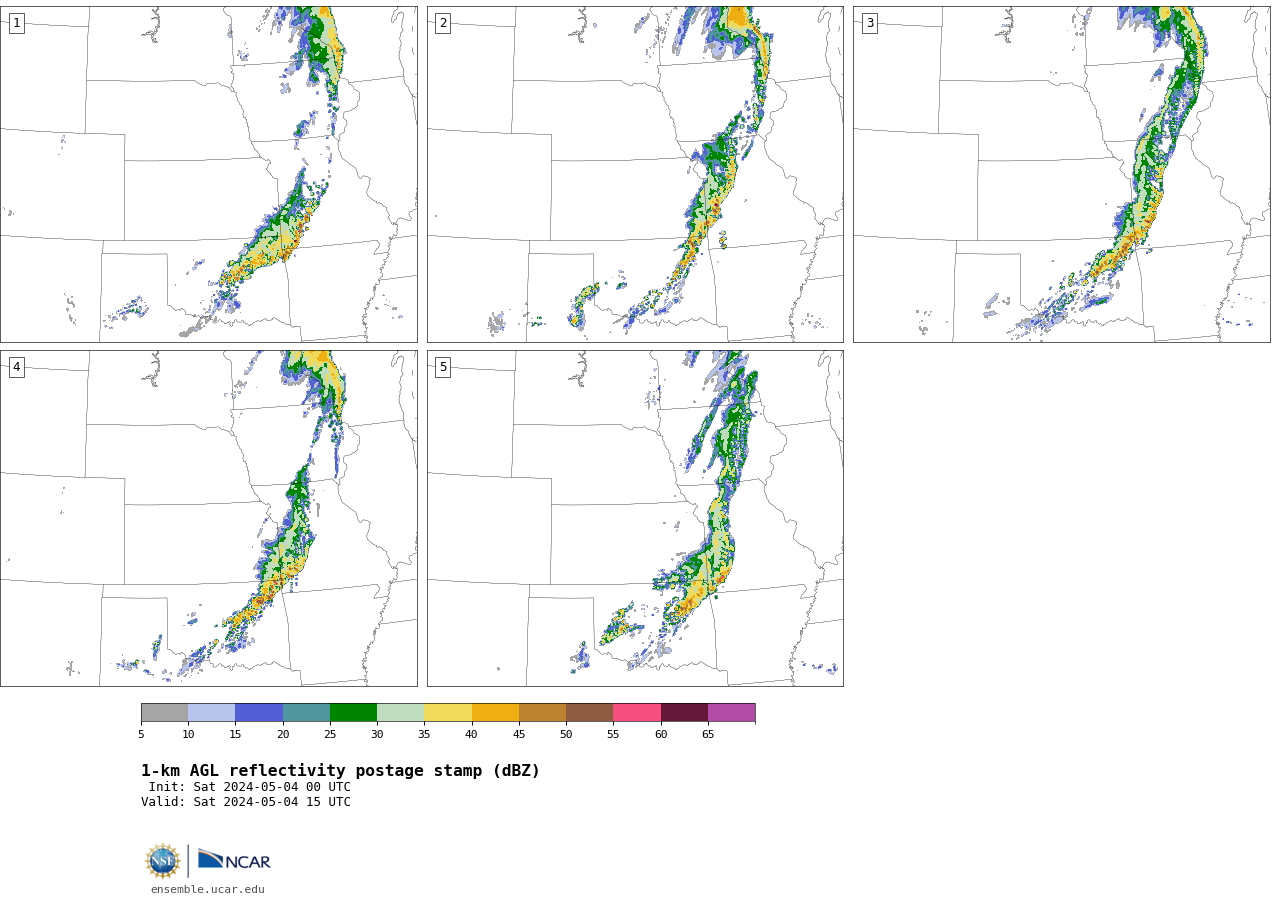Click the blue 15-20 dBZ swatch

(259, 712)
